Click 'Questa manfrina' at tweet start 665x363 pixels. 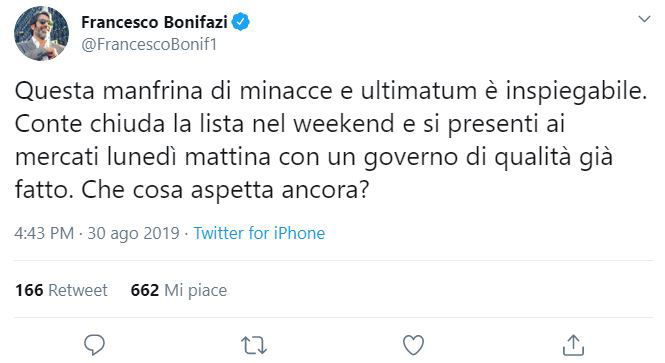(x=109, y=91)
